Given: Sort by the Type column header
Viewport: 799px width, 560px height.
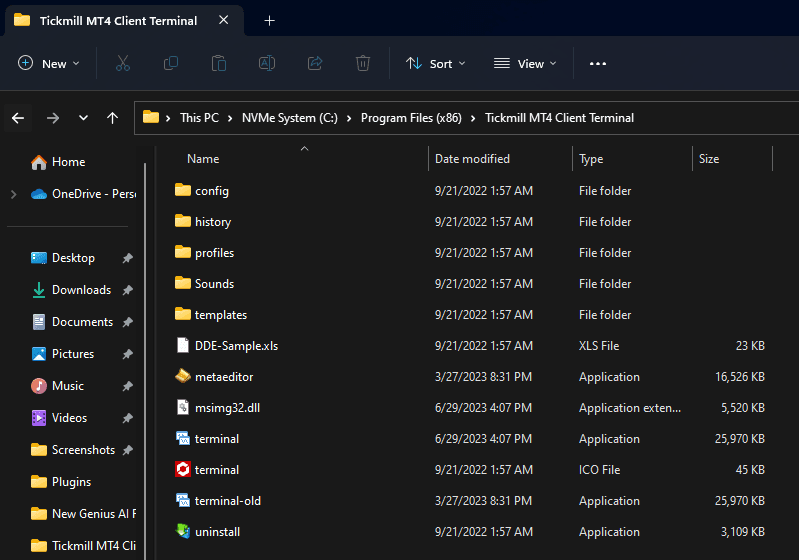Looking at the screenshot, I should (x=591, y=159).
